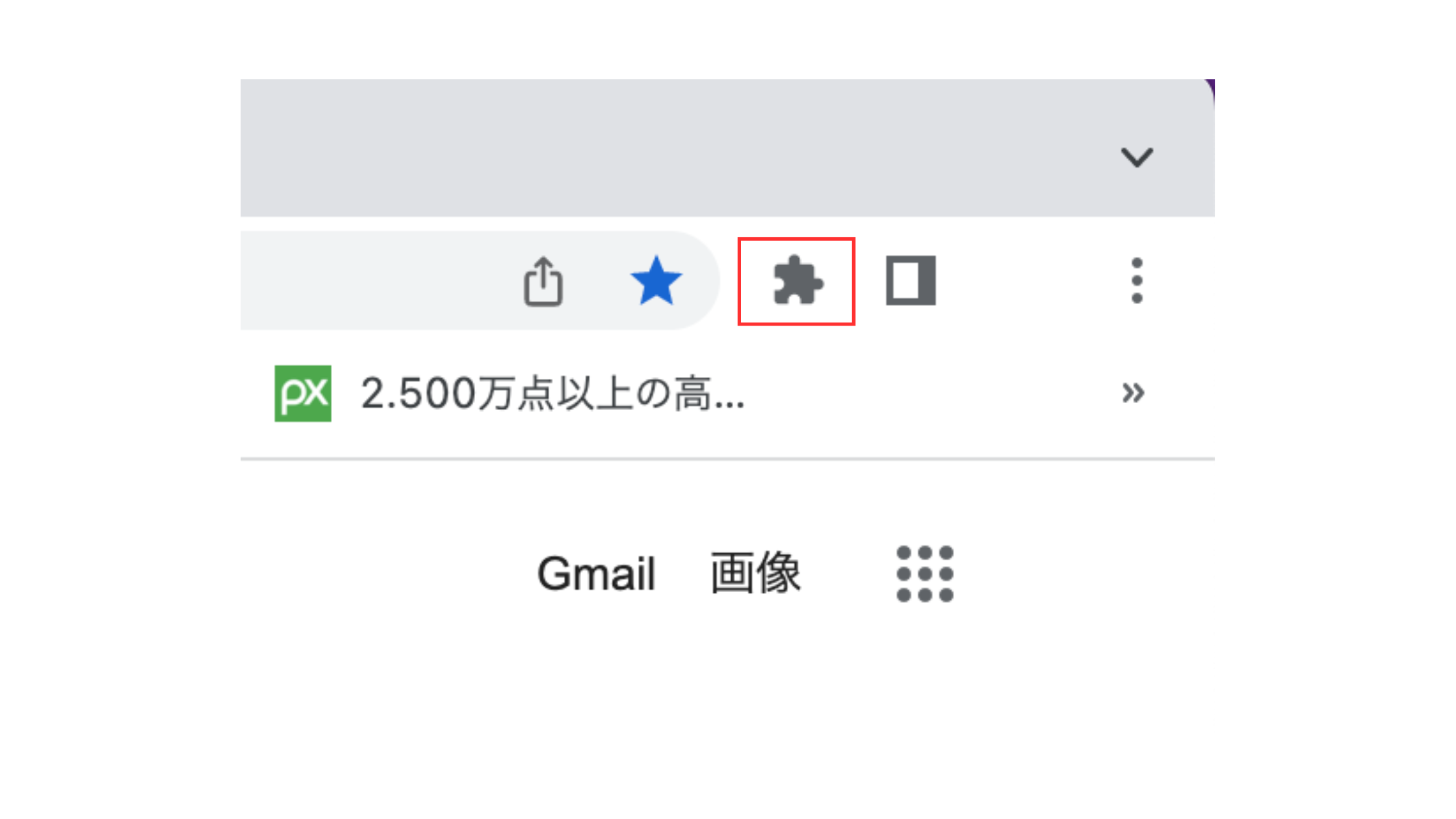Click the share page icon
This screenshot has width=1456, height=819.
543,281
